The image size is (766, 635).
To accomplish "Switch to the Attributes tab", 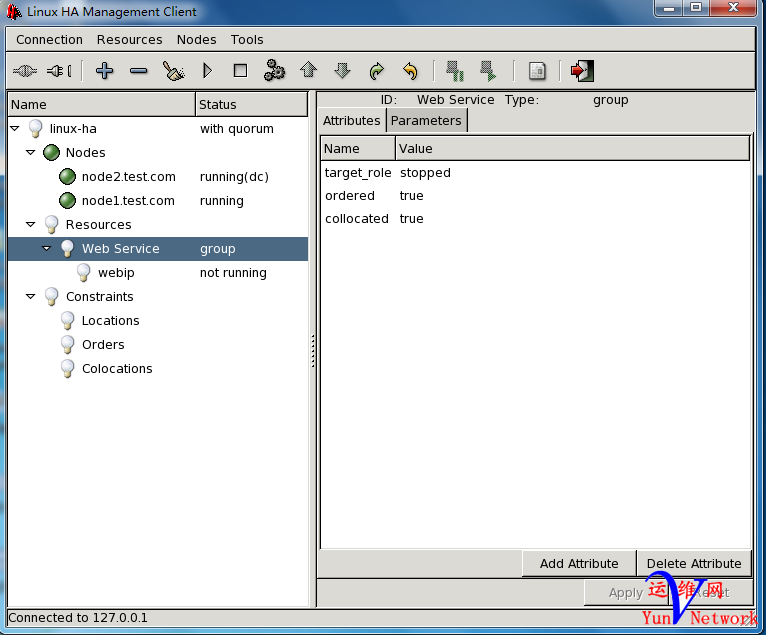I will pos(352,121).
